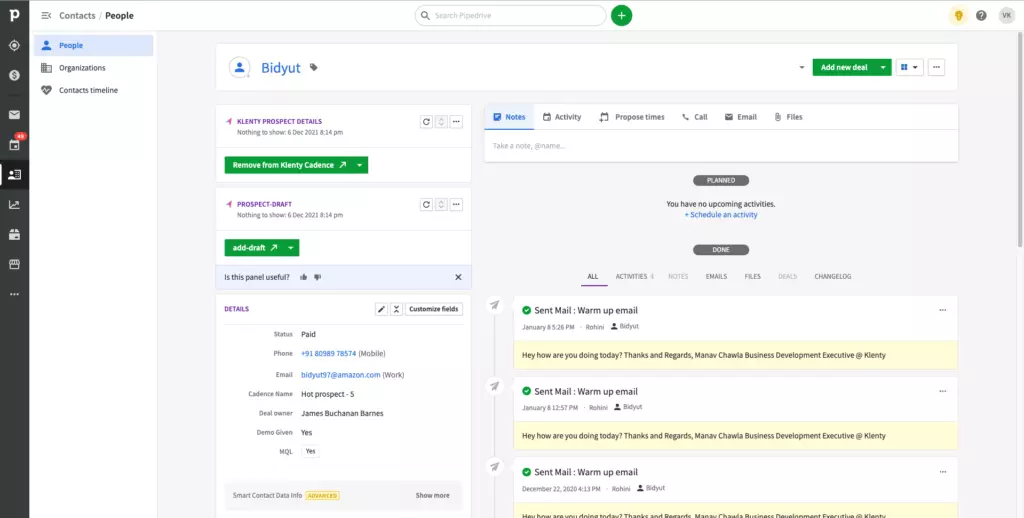Refresh Prospect-Draft panel
This screenshot has width=1024, height=518.
[x=426, y=204]
